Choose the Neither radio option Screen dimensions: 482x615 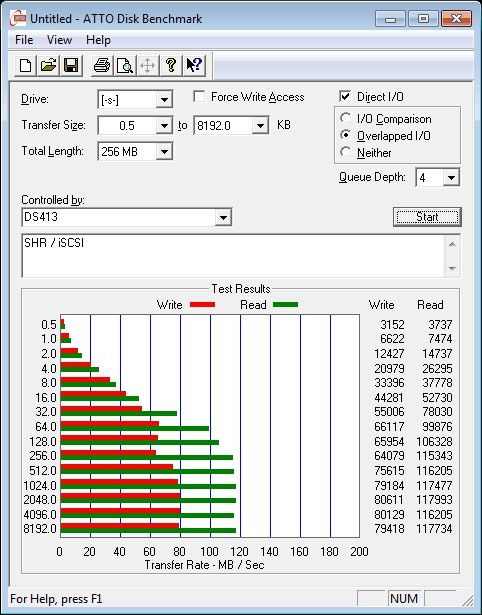pyautogui.click(x=346, y=152)
